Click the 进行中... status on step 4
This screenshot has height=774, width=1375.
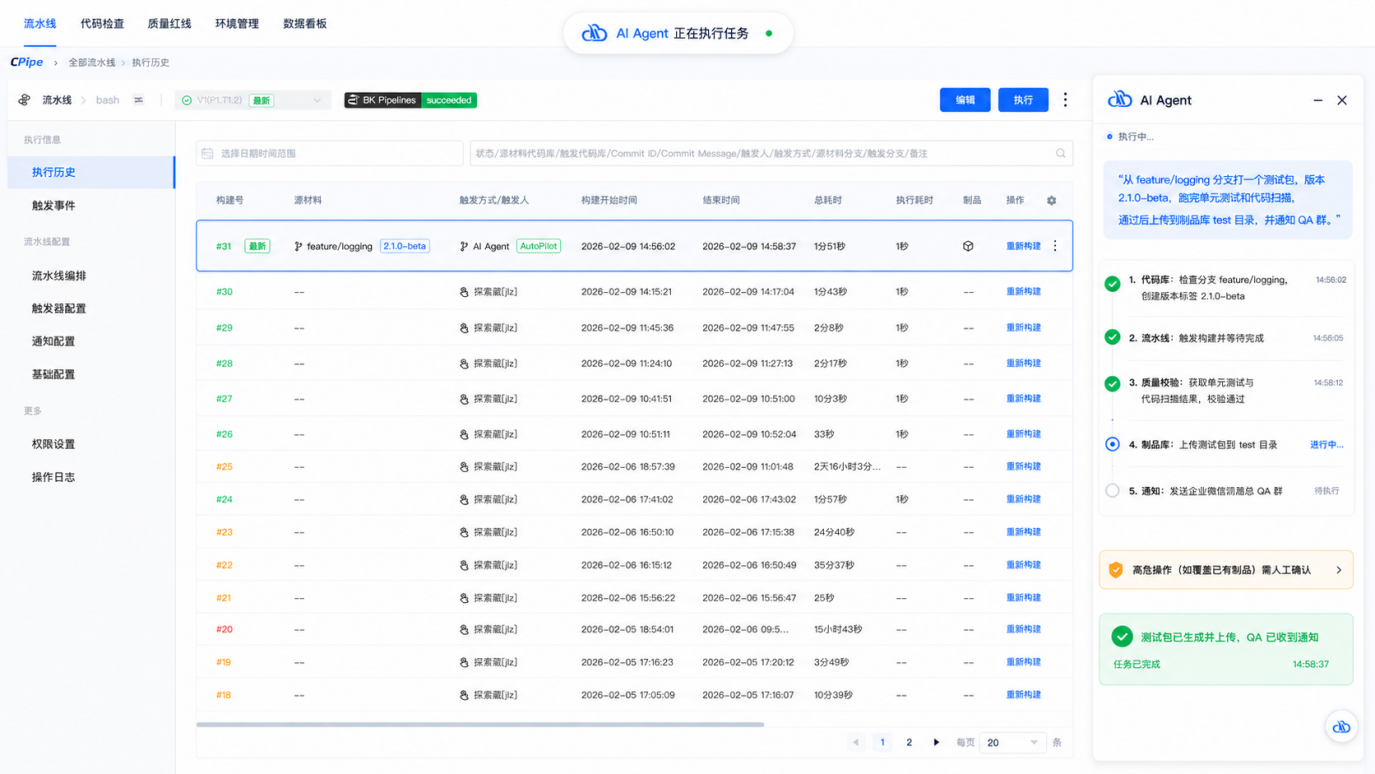click(x=1327, y=445)
